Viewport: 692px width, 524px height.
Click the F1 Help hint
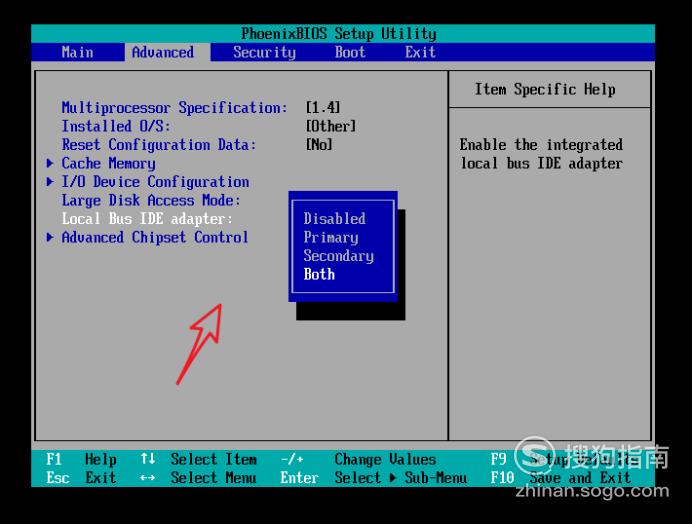tap(81, 459)
